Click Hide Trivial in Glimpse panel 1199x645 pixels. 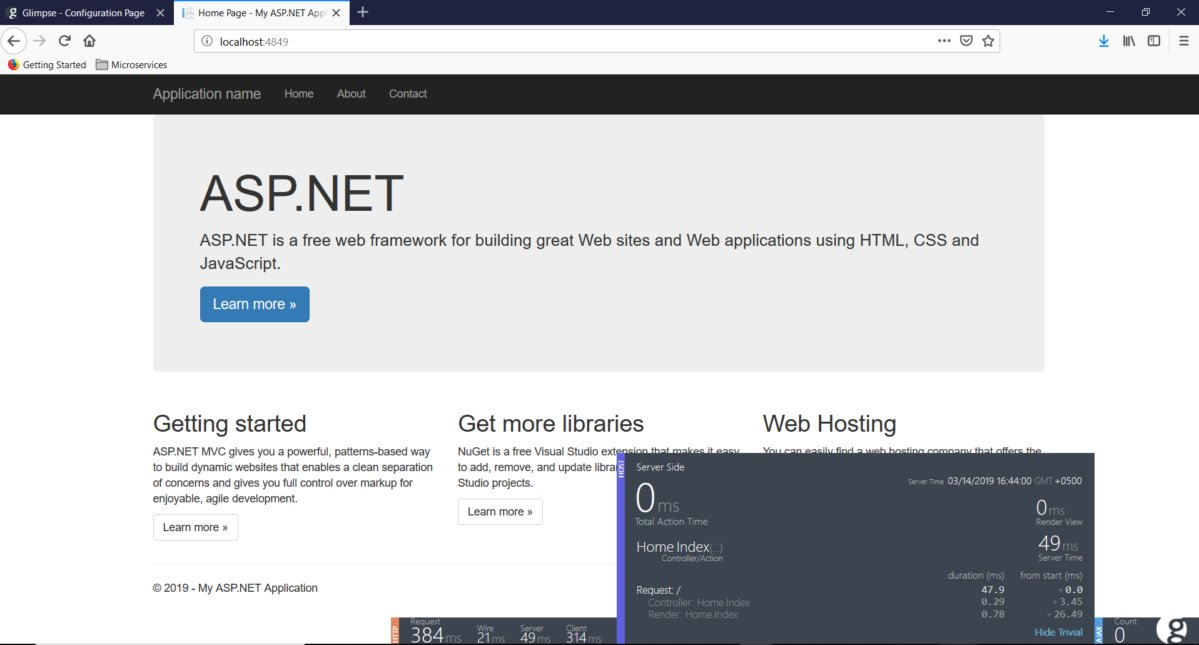coord(1058,632)
